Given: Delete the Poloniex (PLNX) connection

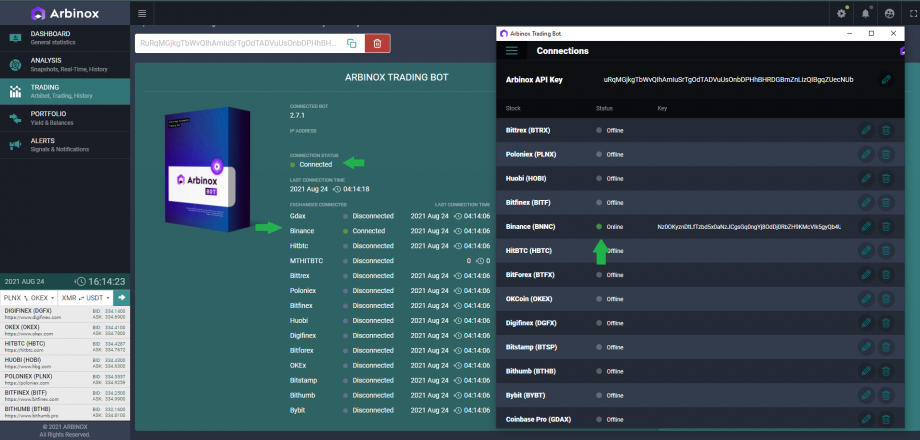Looking at the screenshot, I should coord(886,154).
